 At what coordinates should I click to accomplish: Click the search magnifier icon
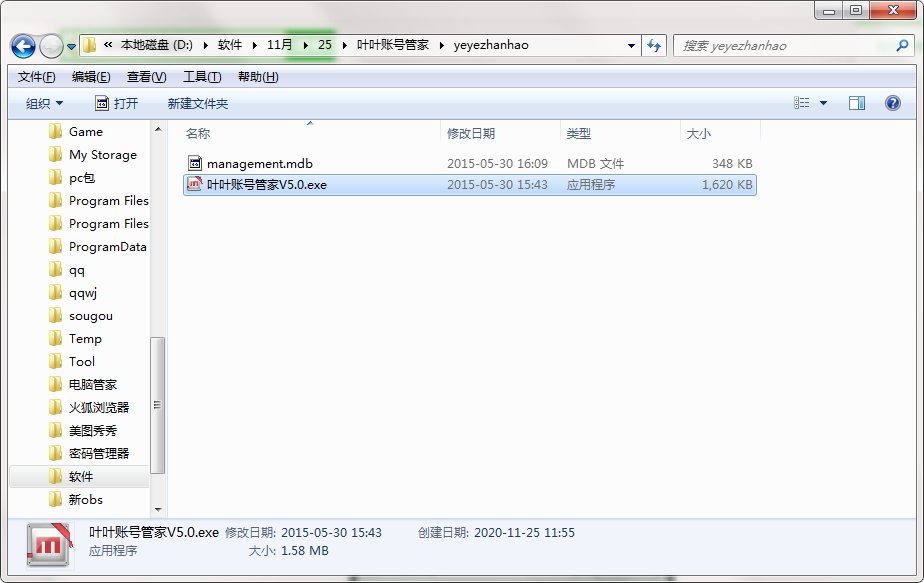pos(902,45)
